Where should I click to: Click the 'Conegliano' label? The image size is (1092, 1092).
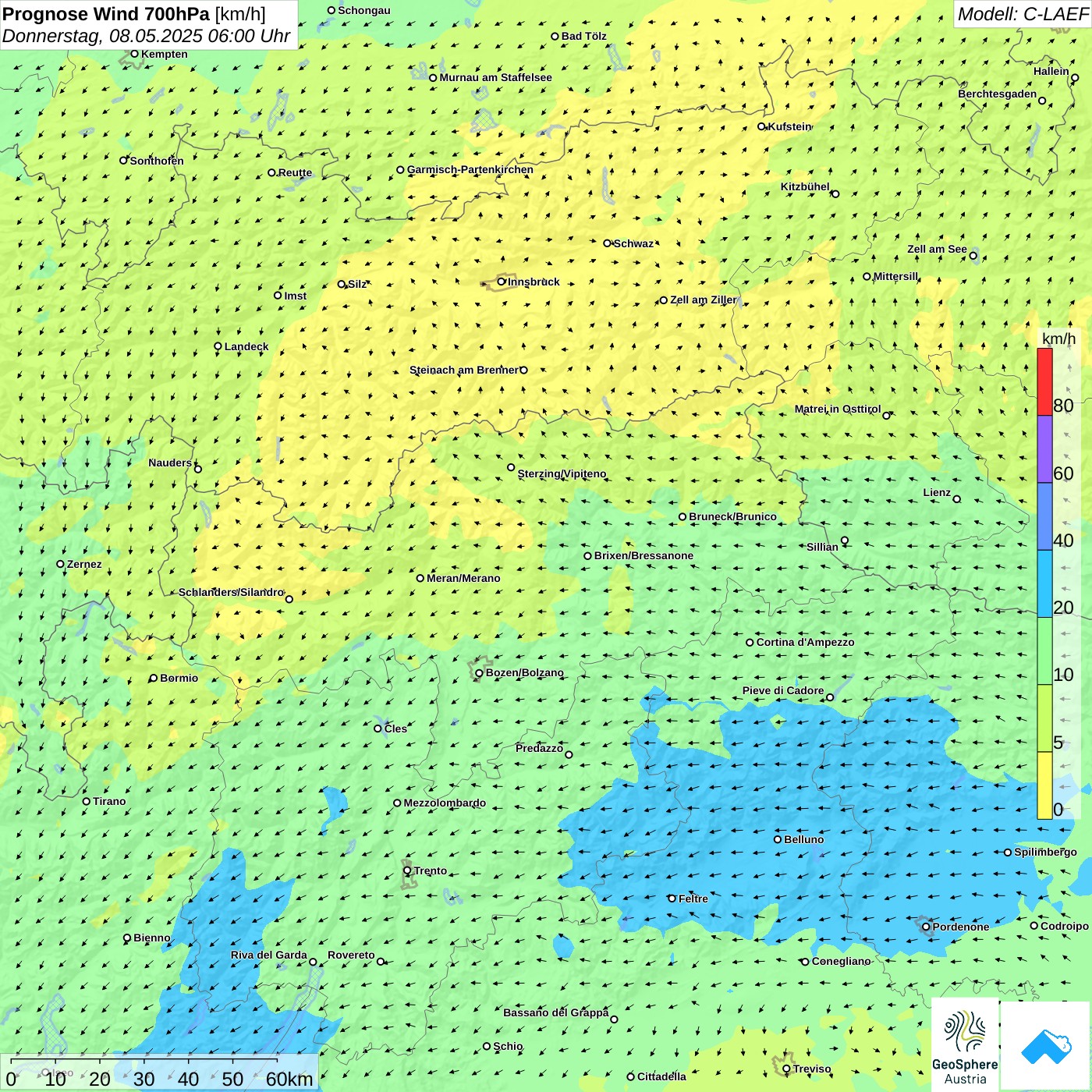coord(842,961)
